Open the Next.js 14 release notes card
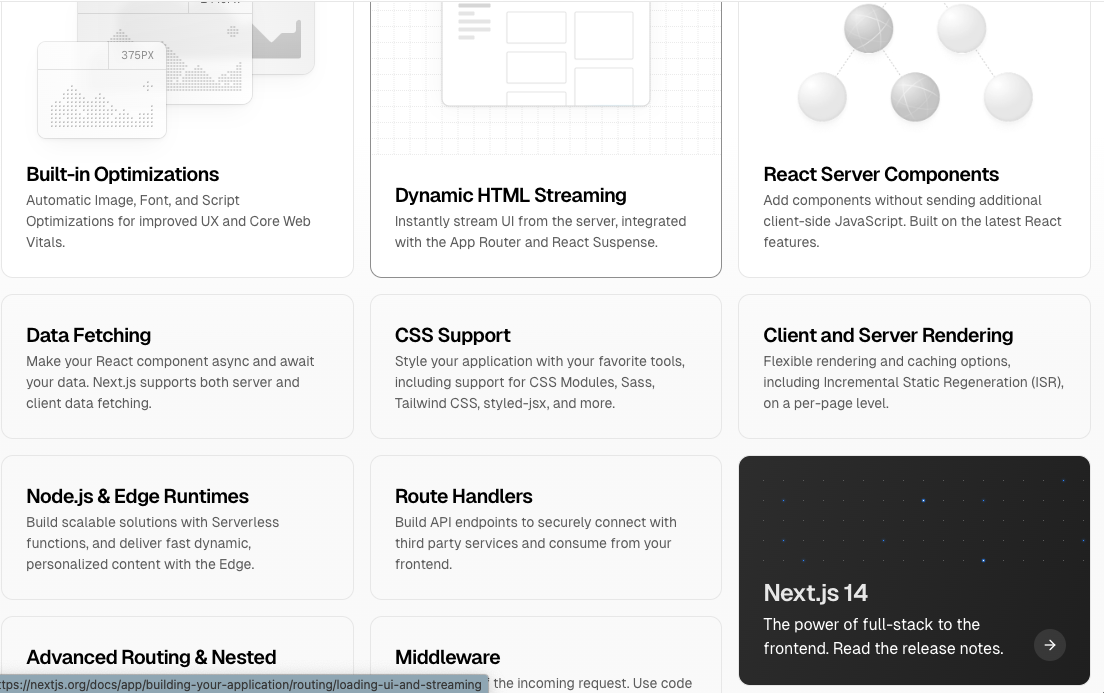The height and width of the screenshot is (693, 1104). click(914, 570)
